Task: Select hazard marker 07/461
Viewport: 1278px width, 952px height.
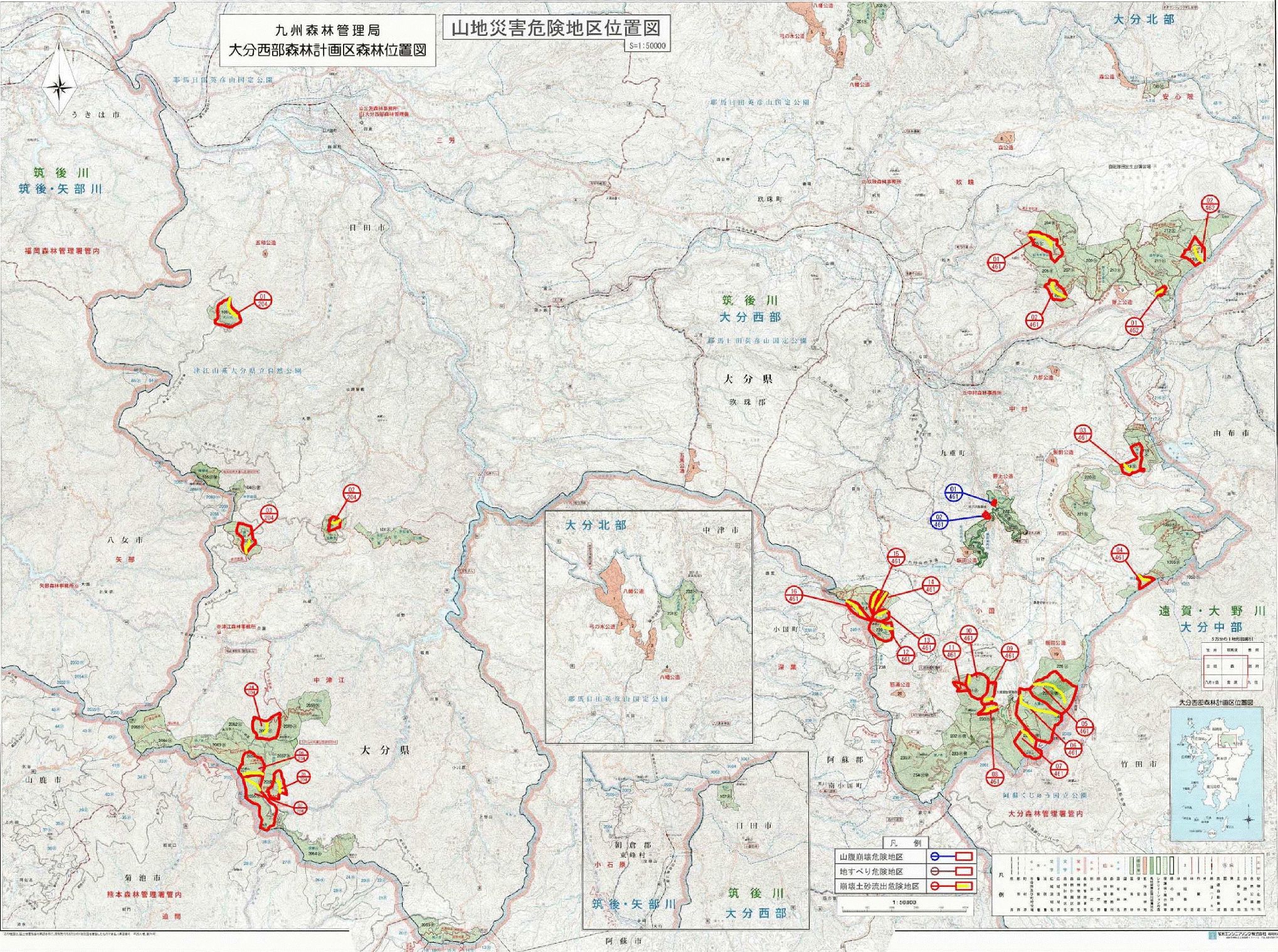Action: [1059, 770]
